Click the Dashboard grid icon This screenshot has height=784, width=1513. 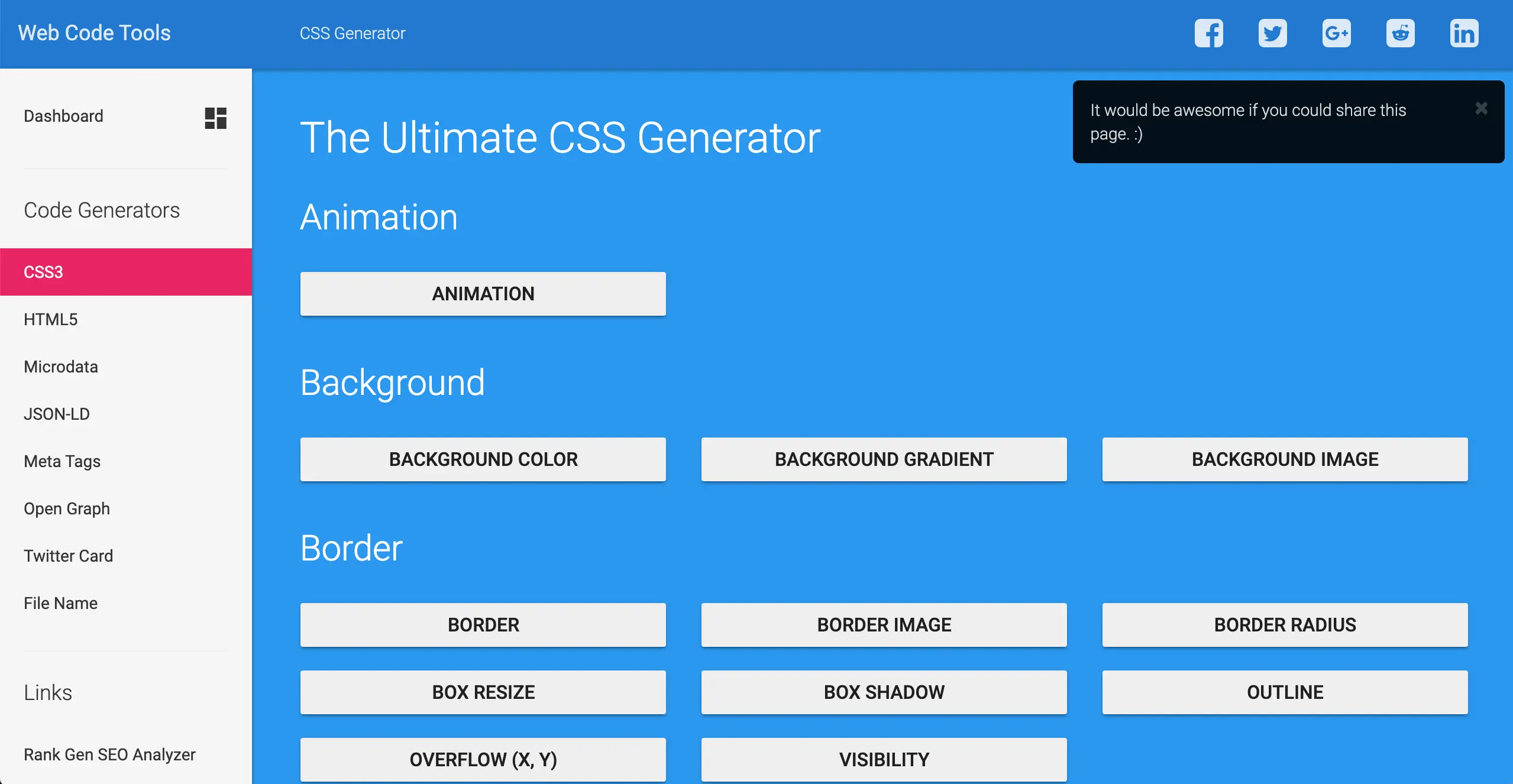pos(215,118)
